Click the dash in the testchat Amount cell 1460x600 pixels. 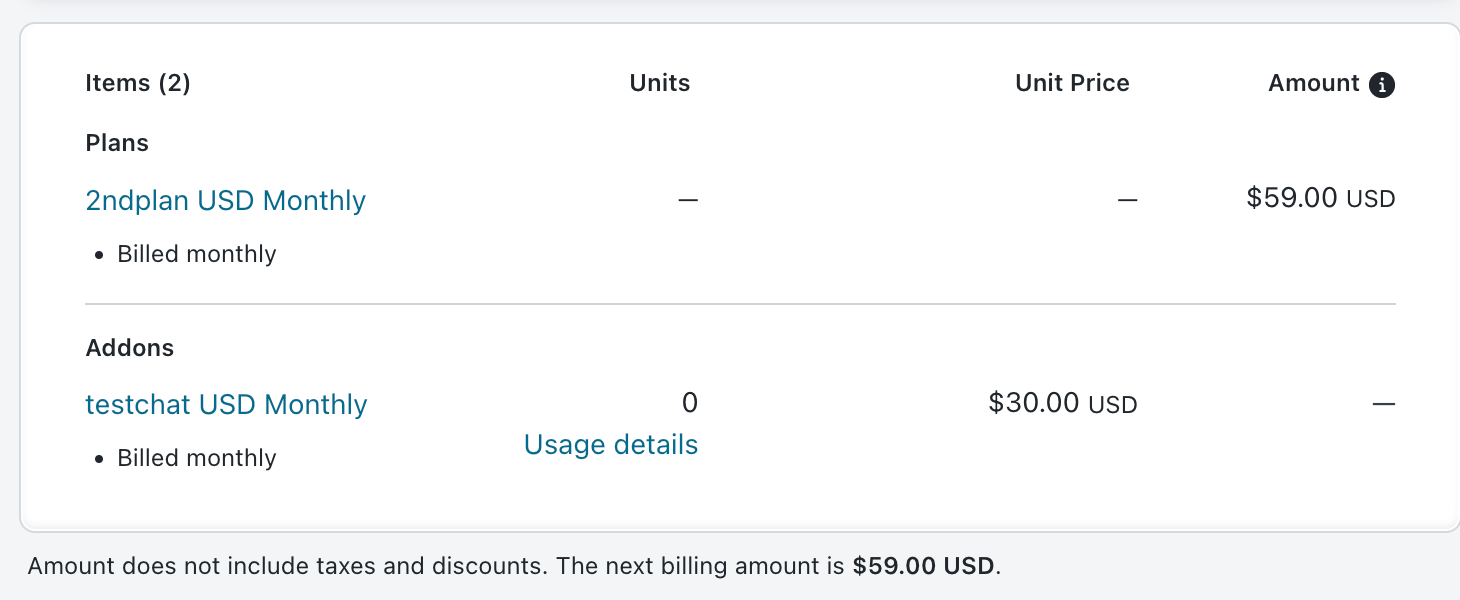[1383, 404]
